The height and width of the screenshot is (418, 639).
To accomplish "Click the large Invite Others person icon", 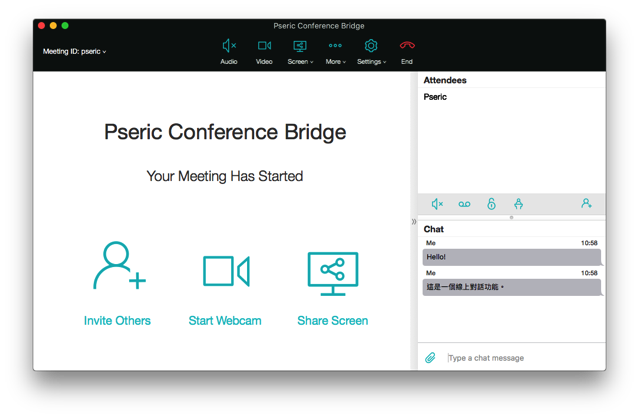I will [x=119, y=266].
